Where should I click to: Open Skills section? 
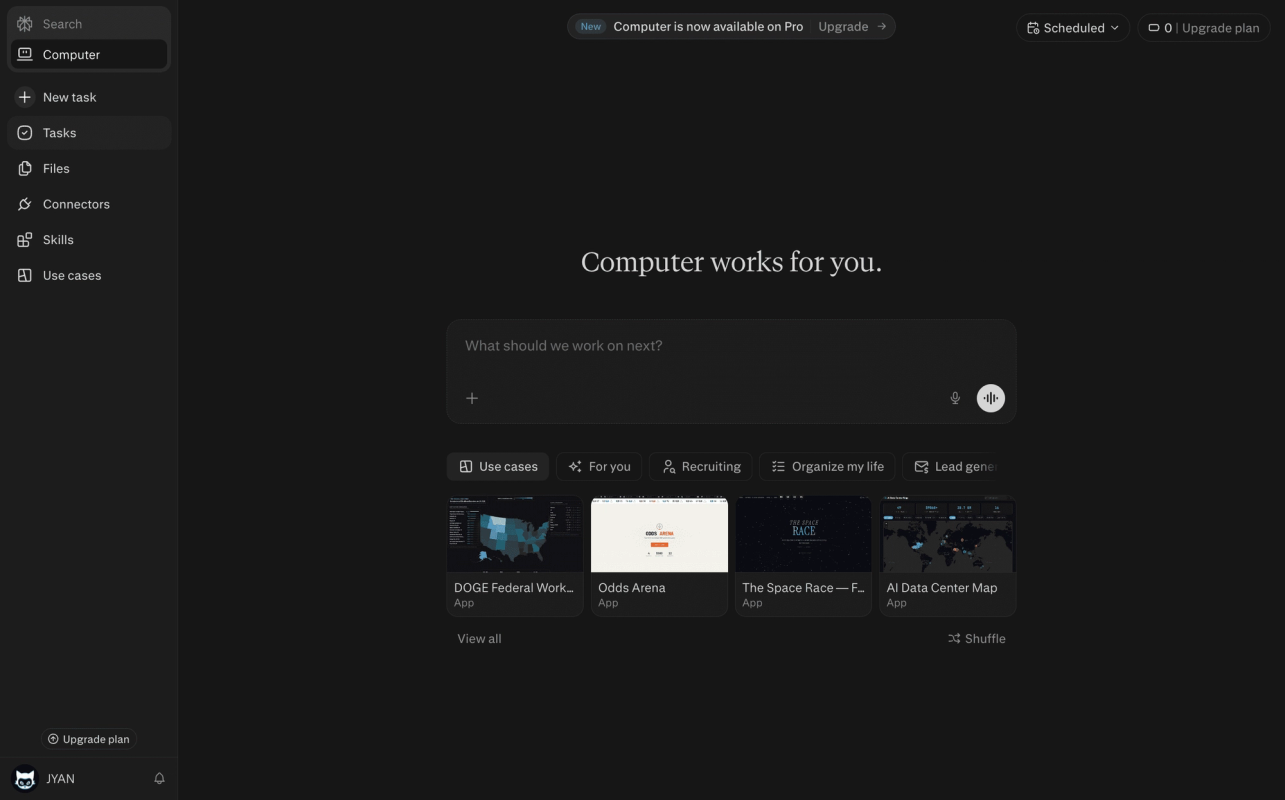tap(89, 240)
